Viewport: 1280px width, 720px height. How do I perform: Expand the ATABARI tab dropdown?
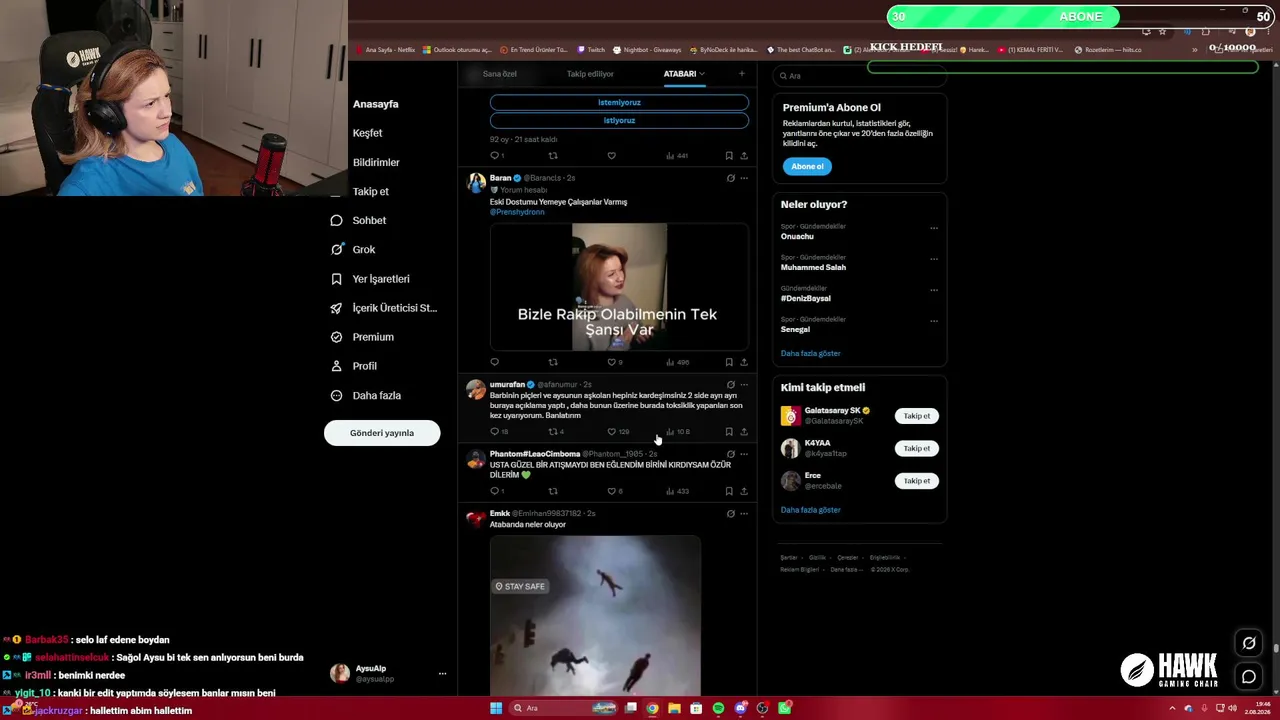point(702,73)
